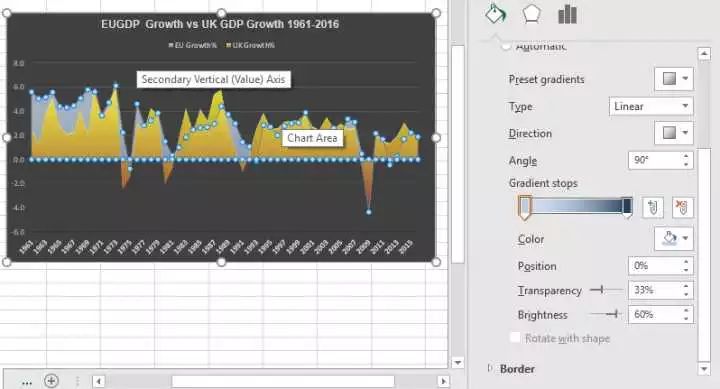Decrease the Position spinner value
Image resolution: width=720 pixels, height=389 pixels.
[686, 270]
